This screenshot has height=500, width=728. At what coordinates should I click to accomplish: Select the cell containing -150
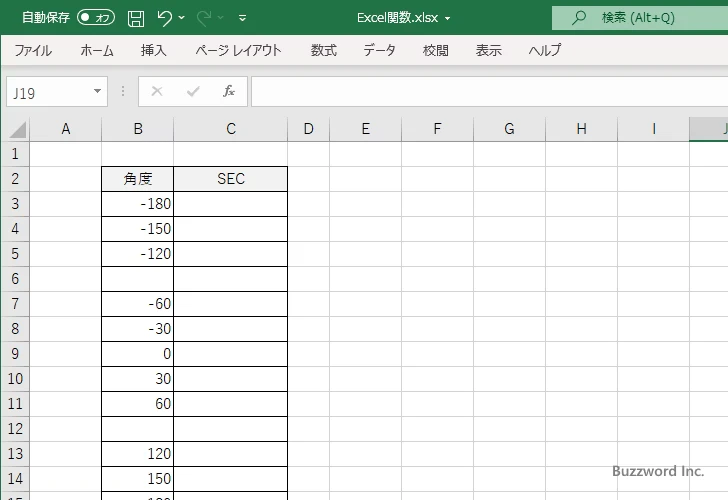[x=137, y=229]
